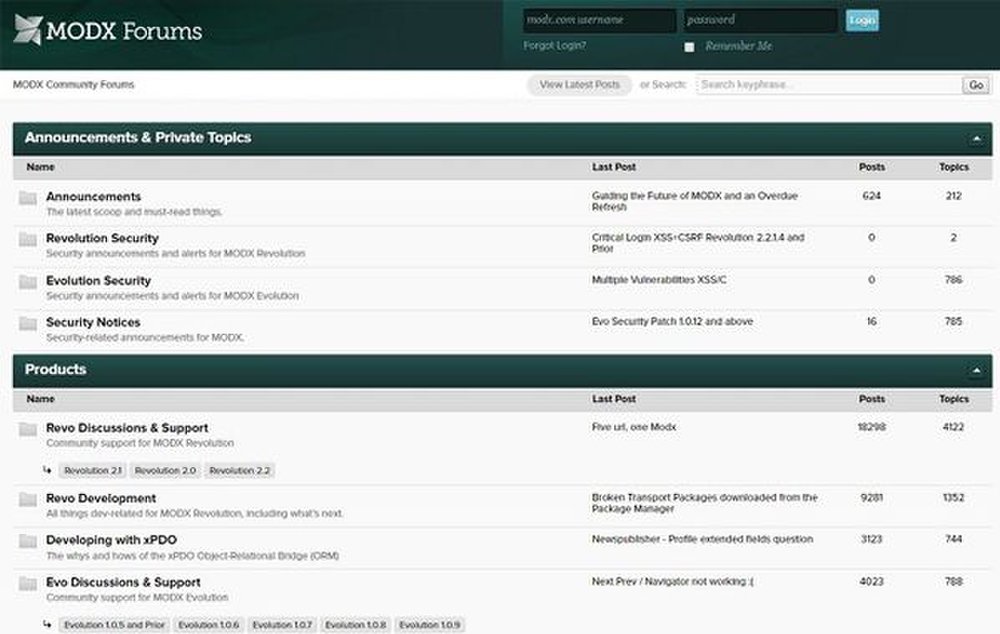Click the Revo Discussions posts count 18298
This screenshot has width=1000, height=634.
(x=871, y=427)
